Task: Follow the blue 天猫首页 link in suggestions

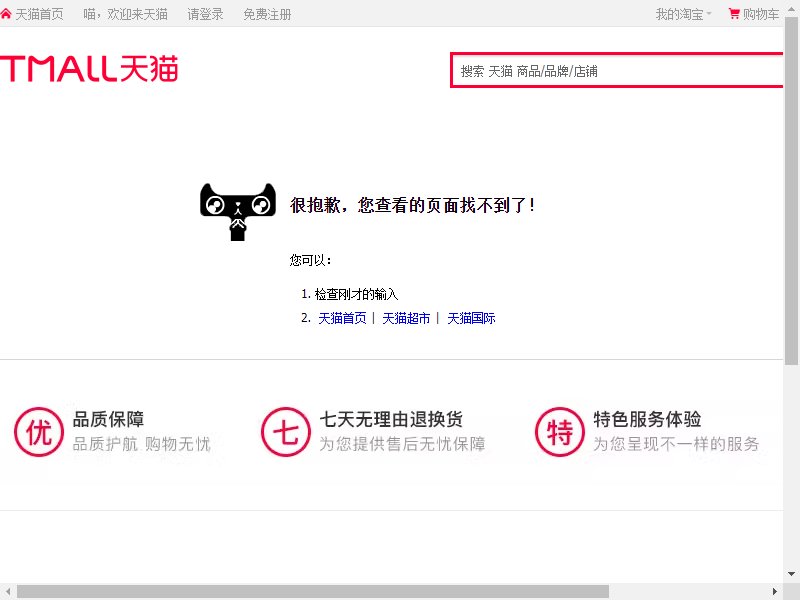Action: [342, 318]
